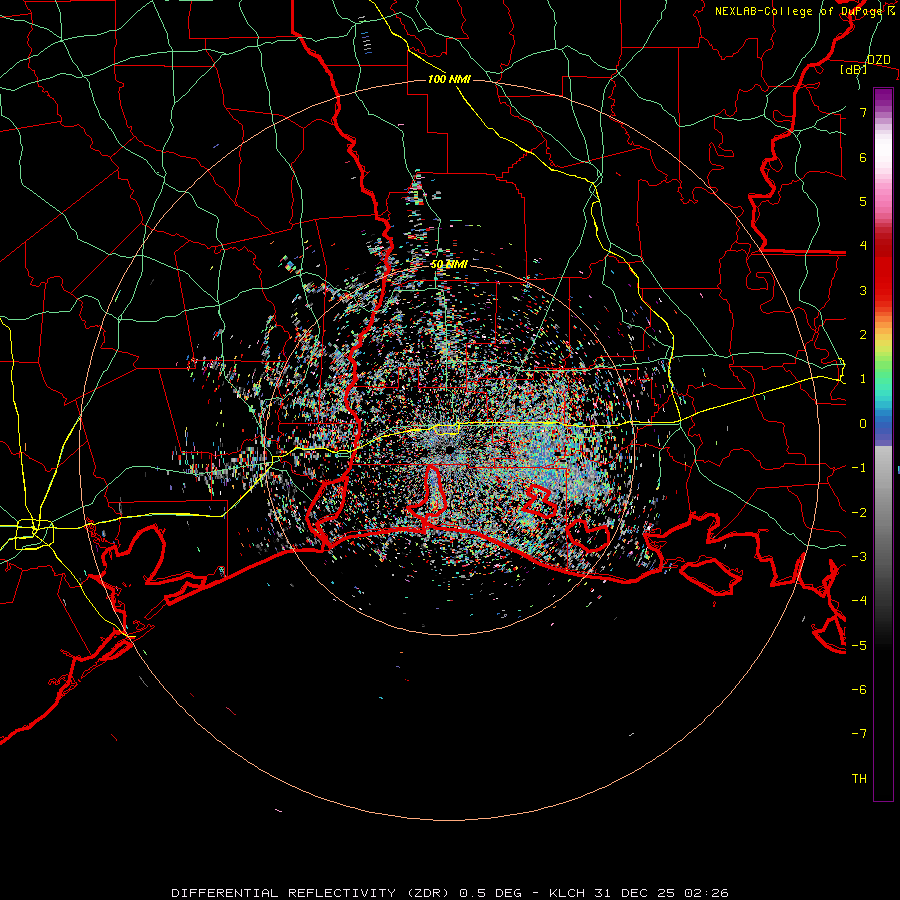Click the 4 tick label on the legend
The width and height of the screenshot is (900, 900).
863,246
